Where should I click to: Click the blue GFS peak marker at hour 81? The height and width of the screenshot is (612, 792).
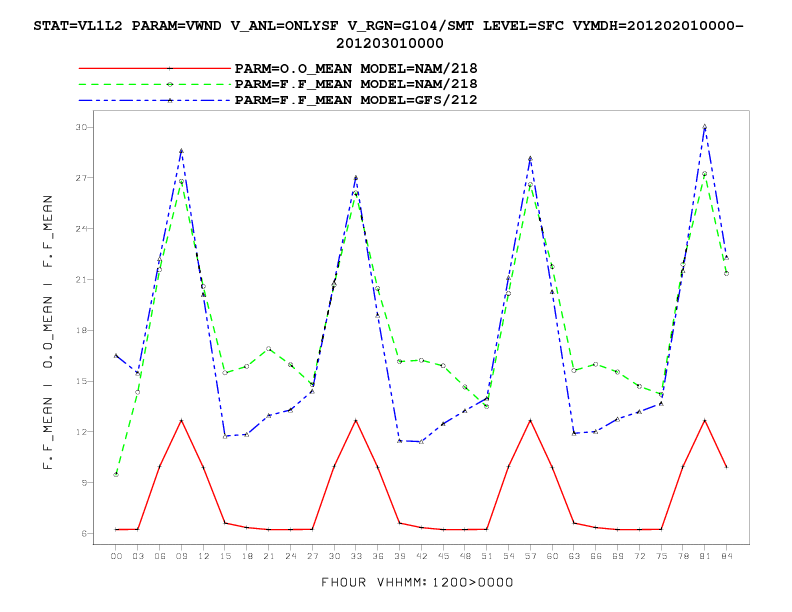705,127
